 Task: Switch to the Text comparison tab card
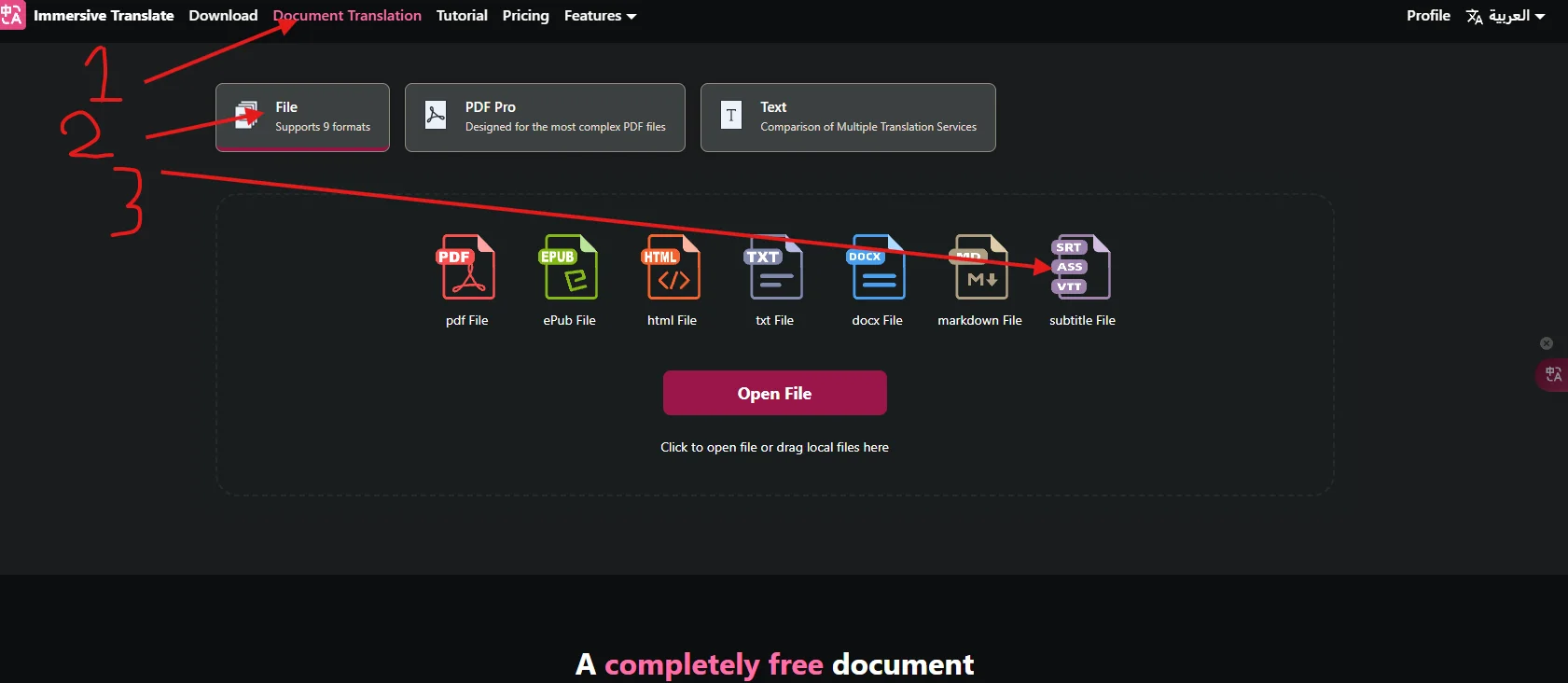(848, 117)
